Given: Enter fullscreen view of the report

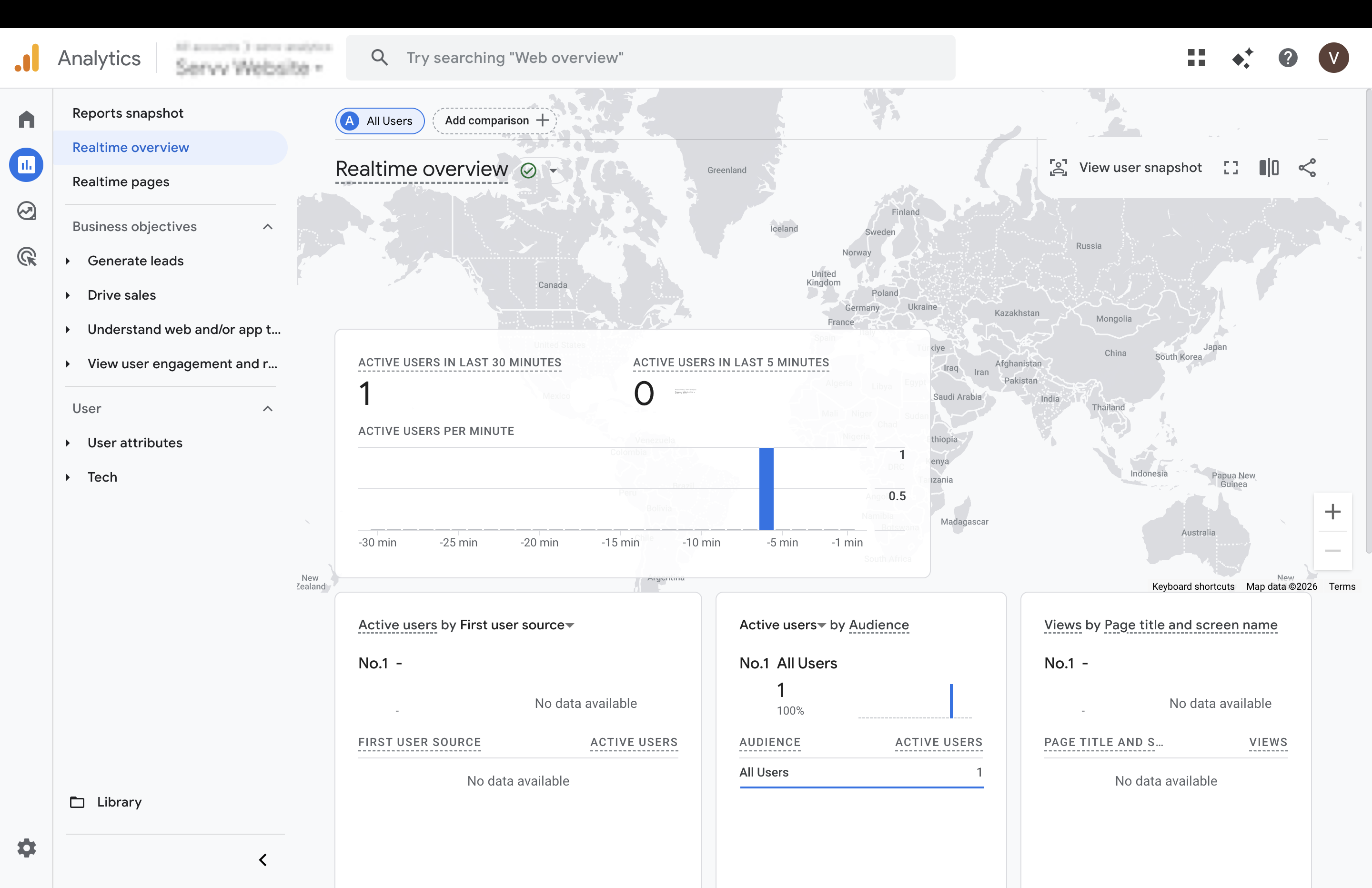Looking at the screenshot, I should point(1231,168).
